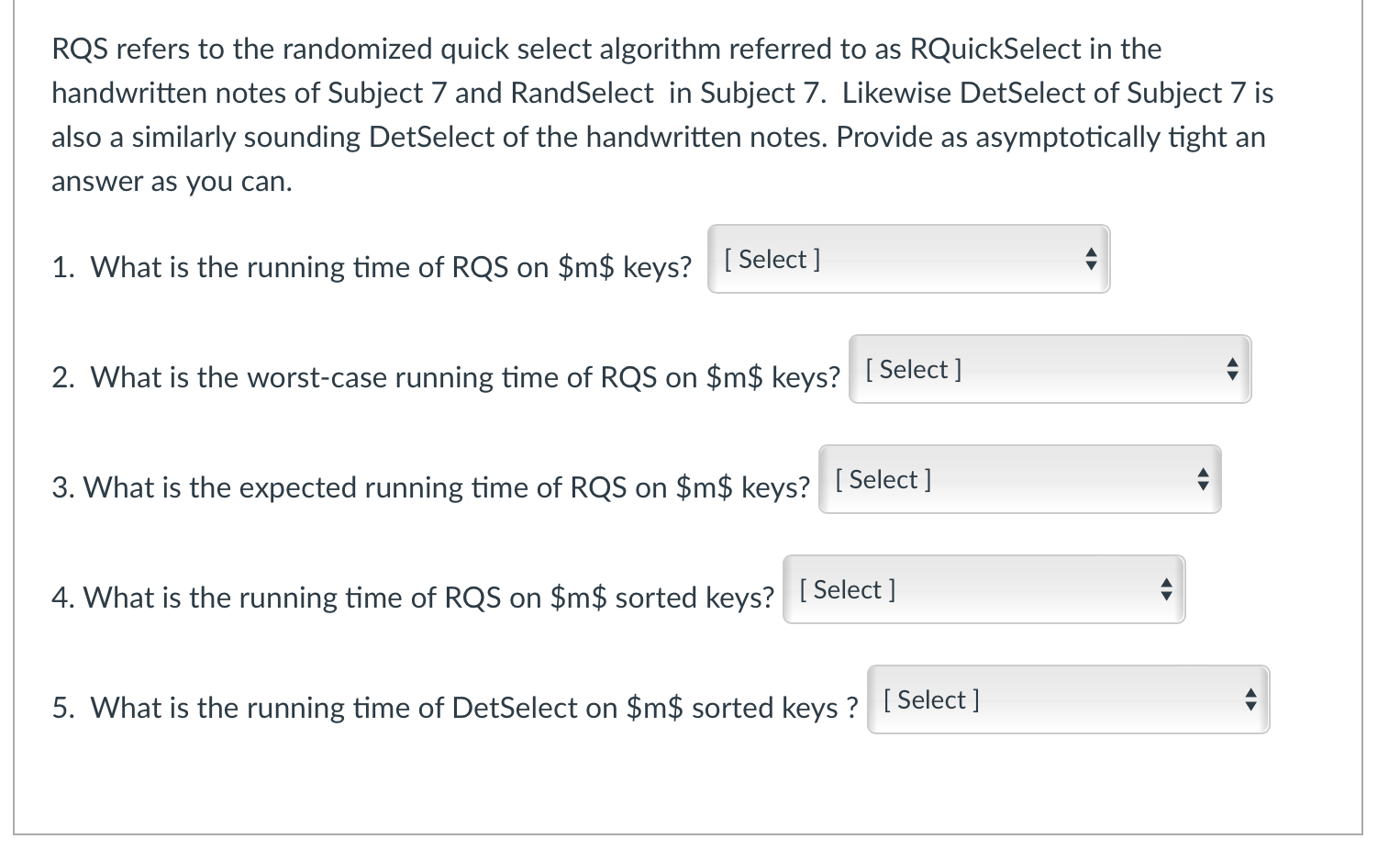Open the worst-case running time dropdown

1050,370
